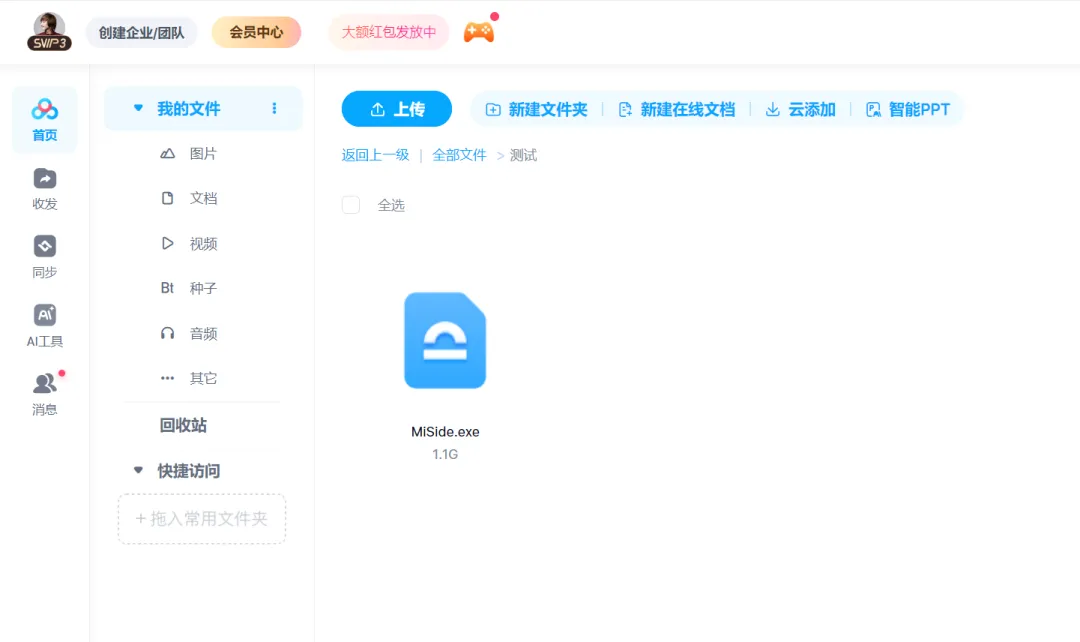This screenshot has width=1080, height=642.
Task: Click the 智能PPT icon
Action: [873, 110]
